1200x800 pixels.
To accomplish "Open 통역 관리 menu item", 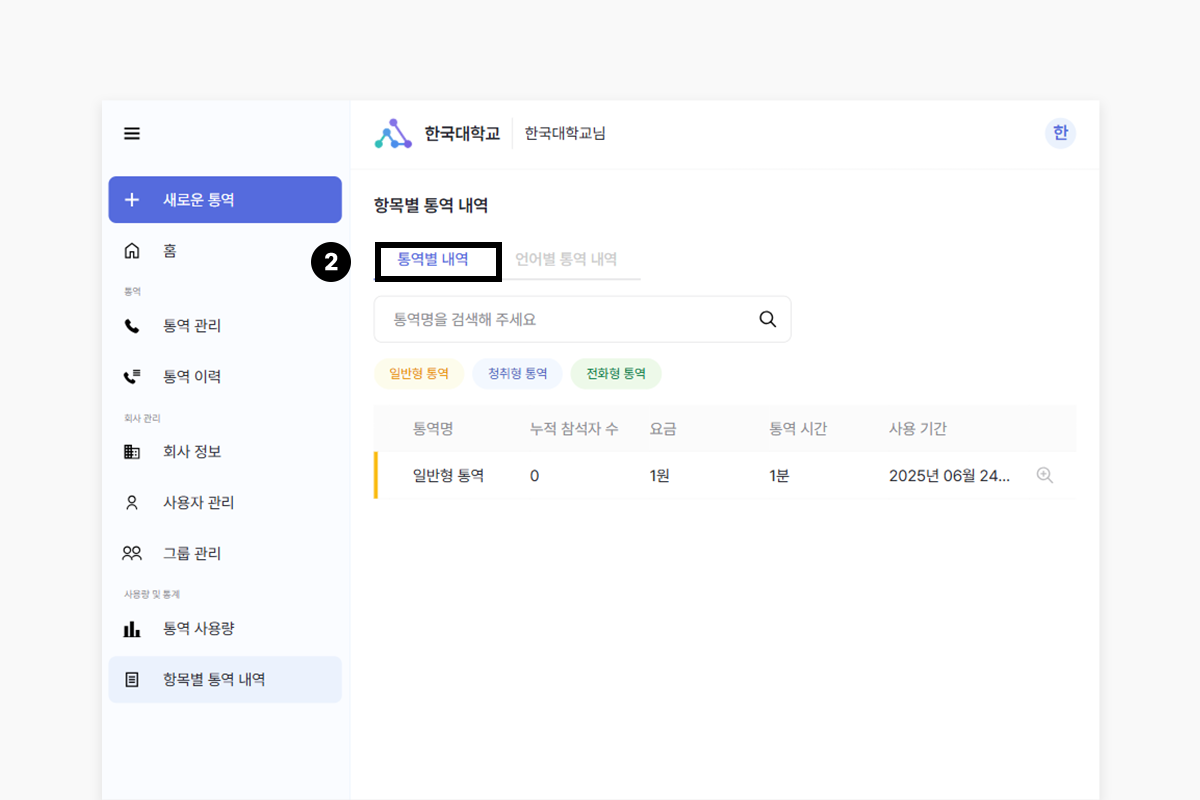I will click(225, 326).
